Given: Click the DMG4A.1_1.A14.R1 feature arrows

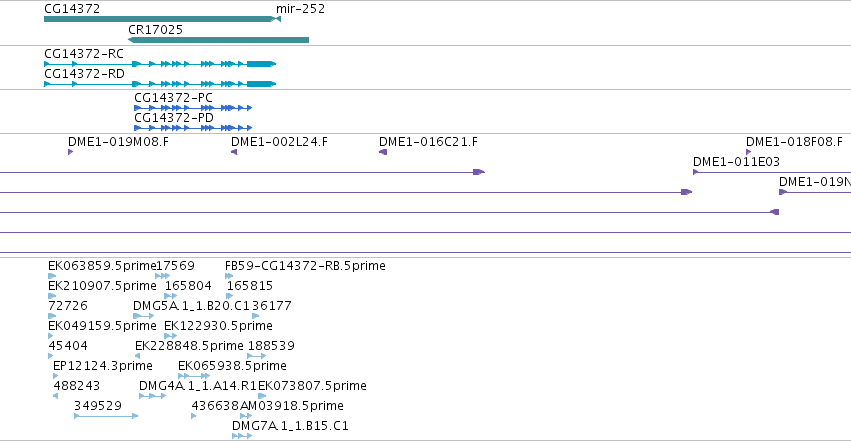Looking at the screenshot, I should click(153, 396).
